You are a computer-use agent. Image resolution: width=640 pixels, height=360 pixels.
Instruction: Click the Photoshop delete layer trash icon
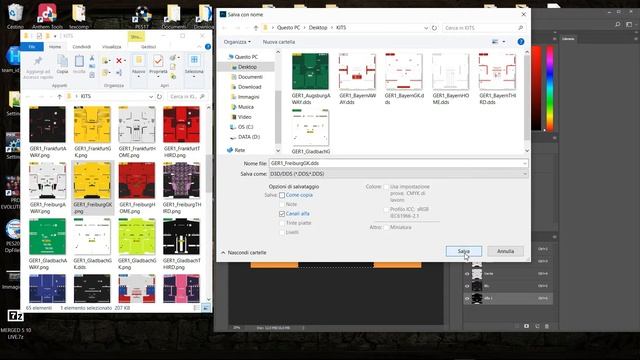tap(547, 326)
